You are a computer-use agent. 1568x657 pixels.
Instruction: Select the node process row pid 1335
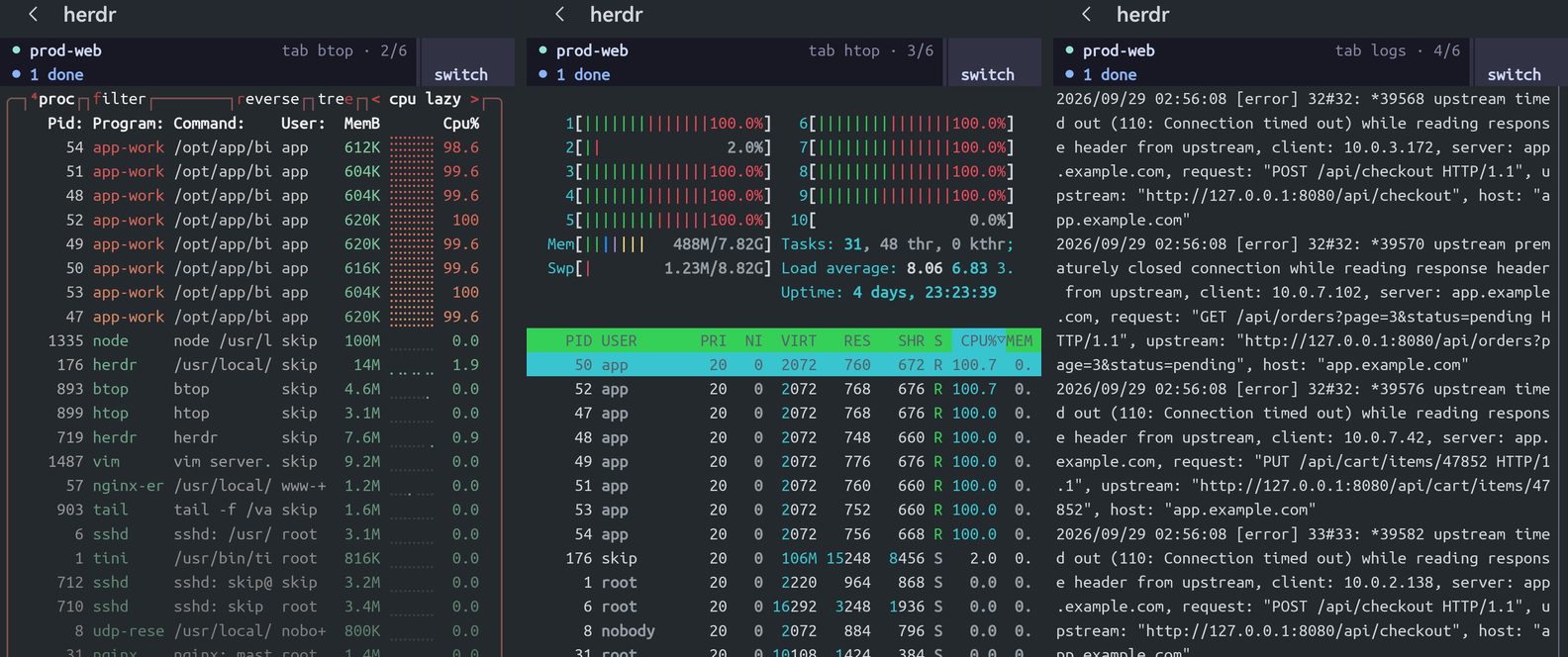(253, 340)
